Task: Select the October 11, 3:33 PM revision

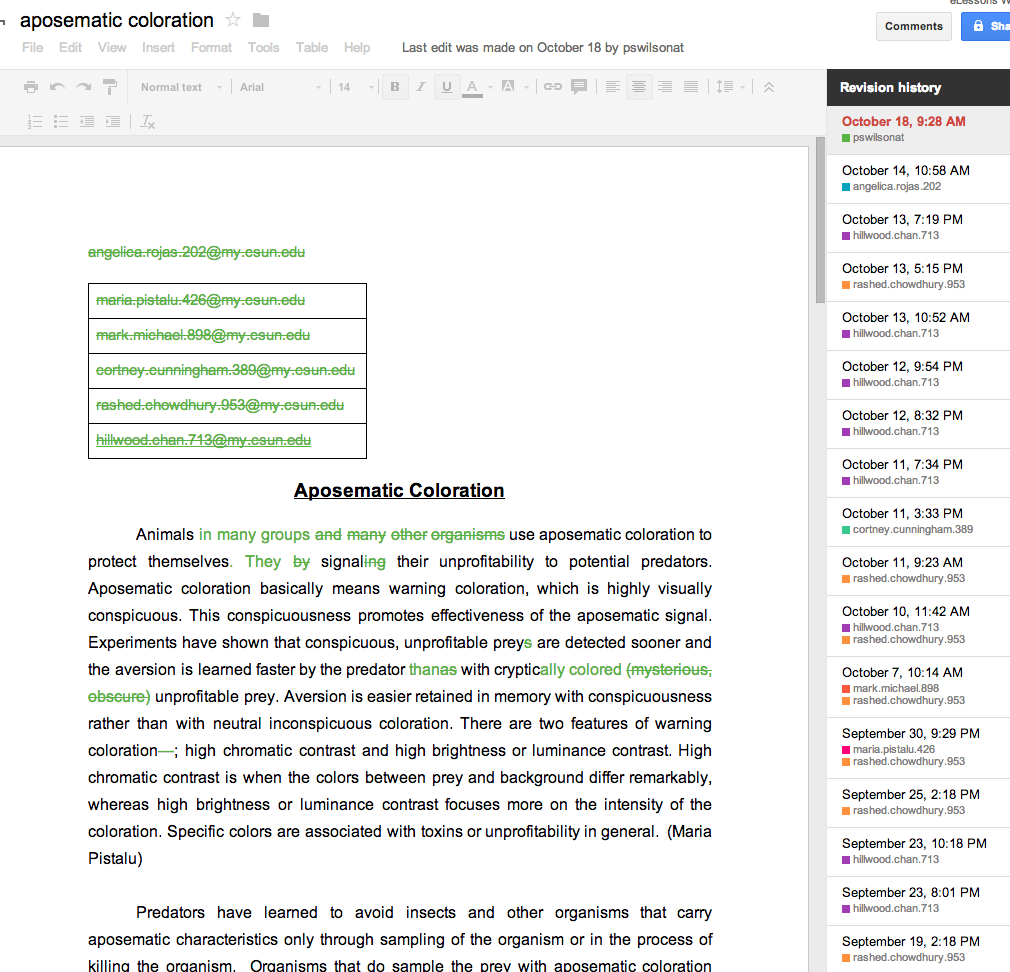Action: point(919,521)
